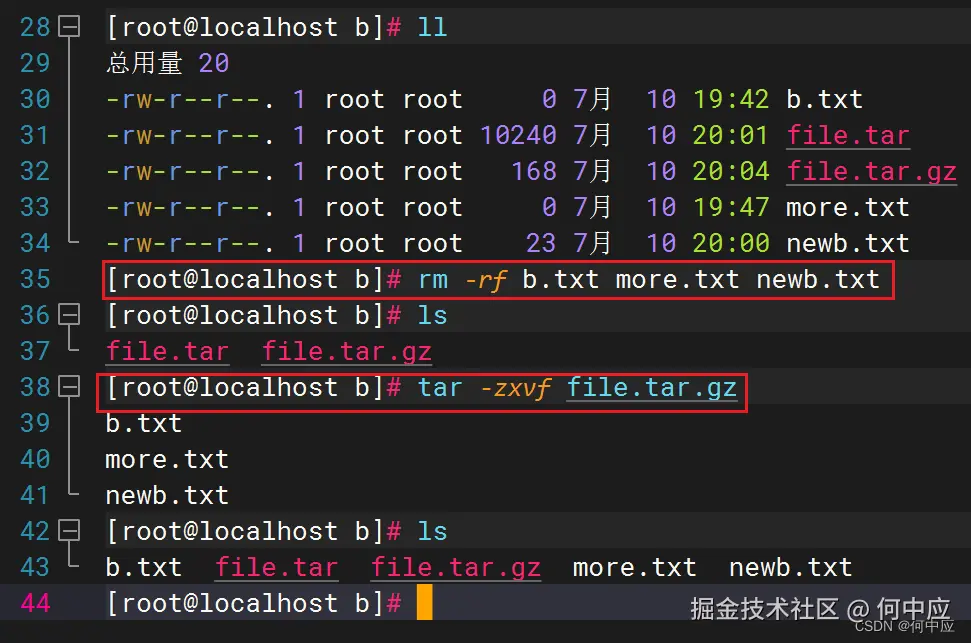Open the file.tar link on line 43
This screenshot has height=643, width=971.
(276, 567)
